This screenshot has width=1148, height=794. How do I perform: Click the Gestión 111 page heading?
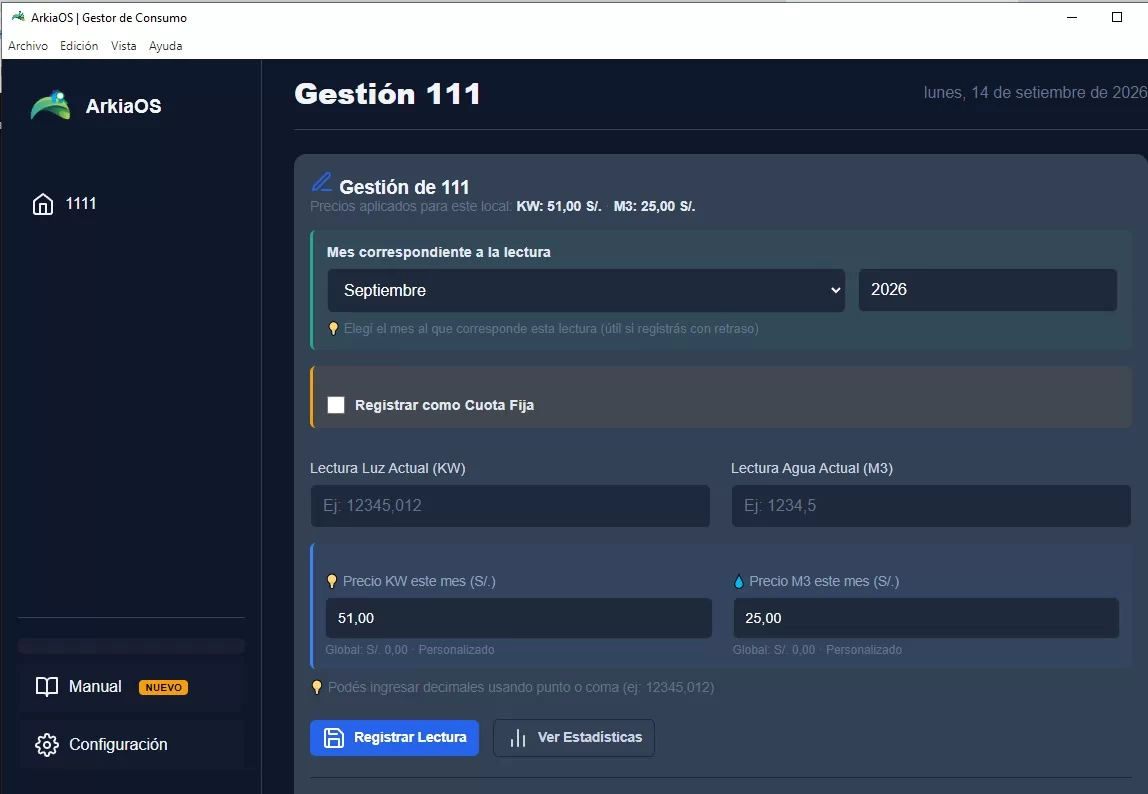(387, 94)
